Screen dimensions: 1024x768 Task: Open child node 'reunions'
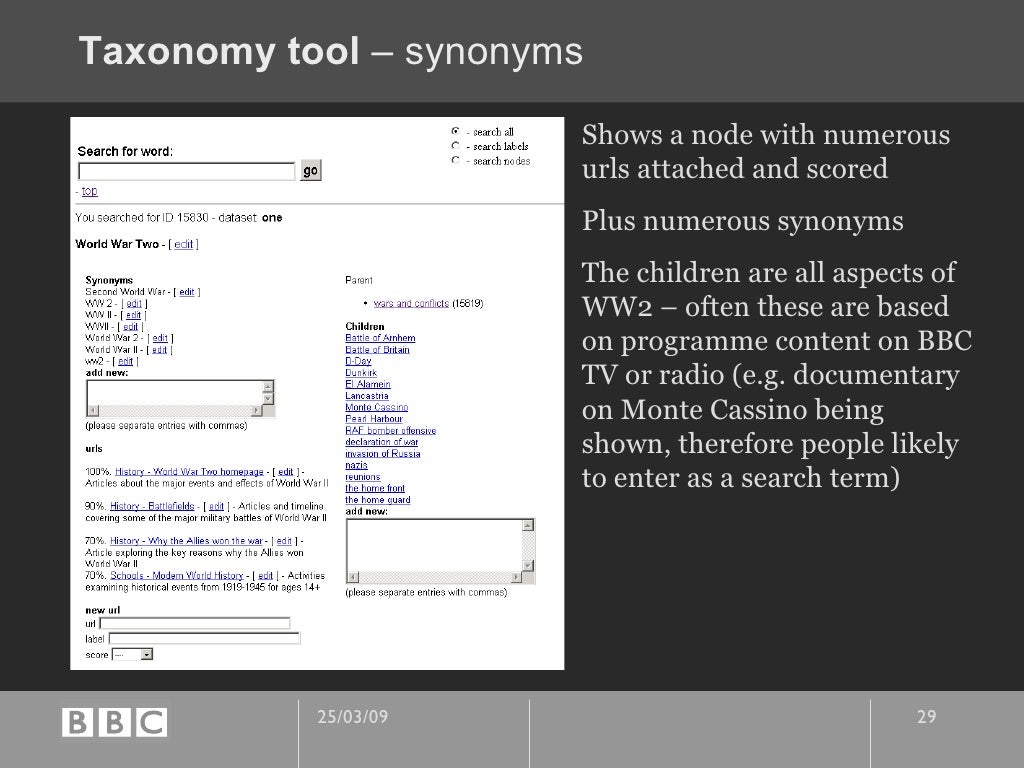(362, 477)
